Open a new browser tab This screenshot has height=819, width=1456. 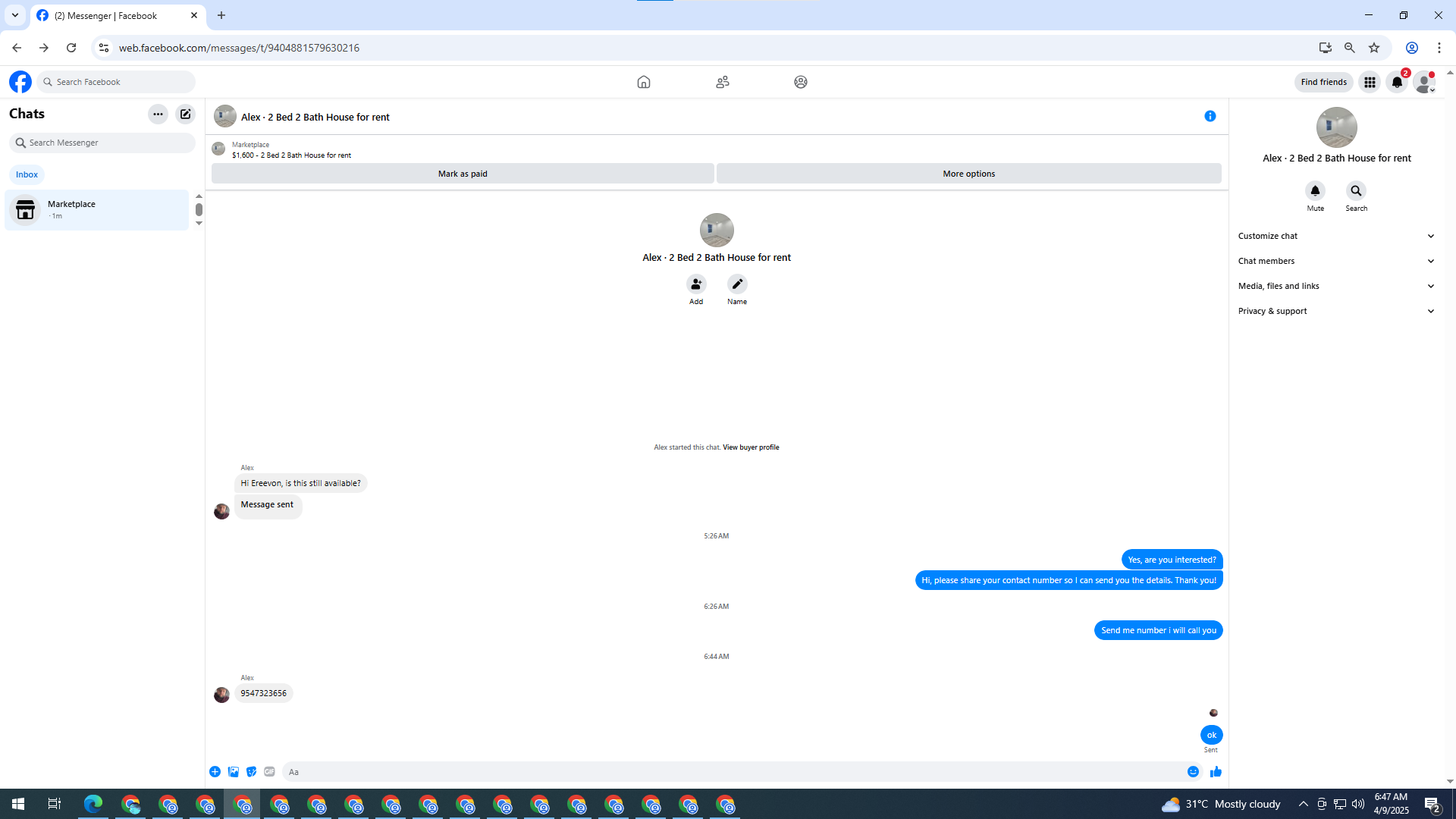coord(221,15)
